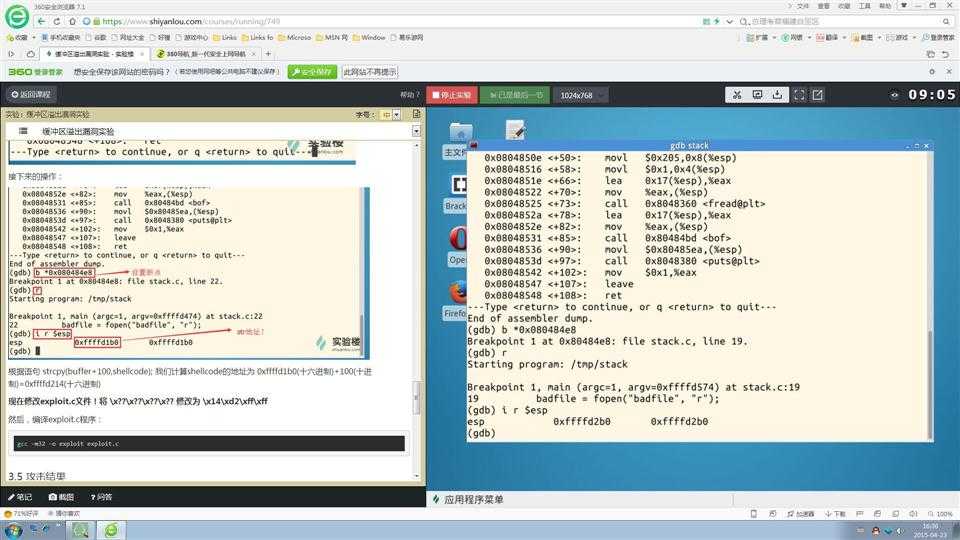Click the 下载 downloads status bar item
Image resolution: width=960 pixels, height=540 pixels.
835,514
